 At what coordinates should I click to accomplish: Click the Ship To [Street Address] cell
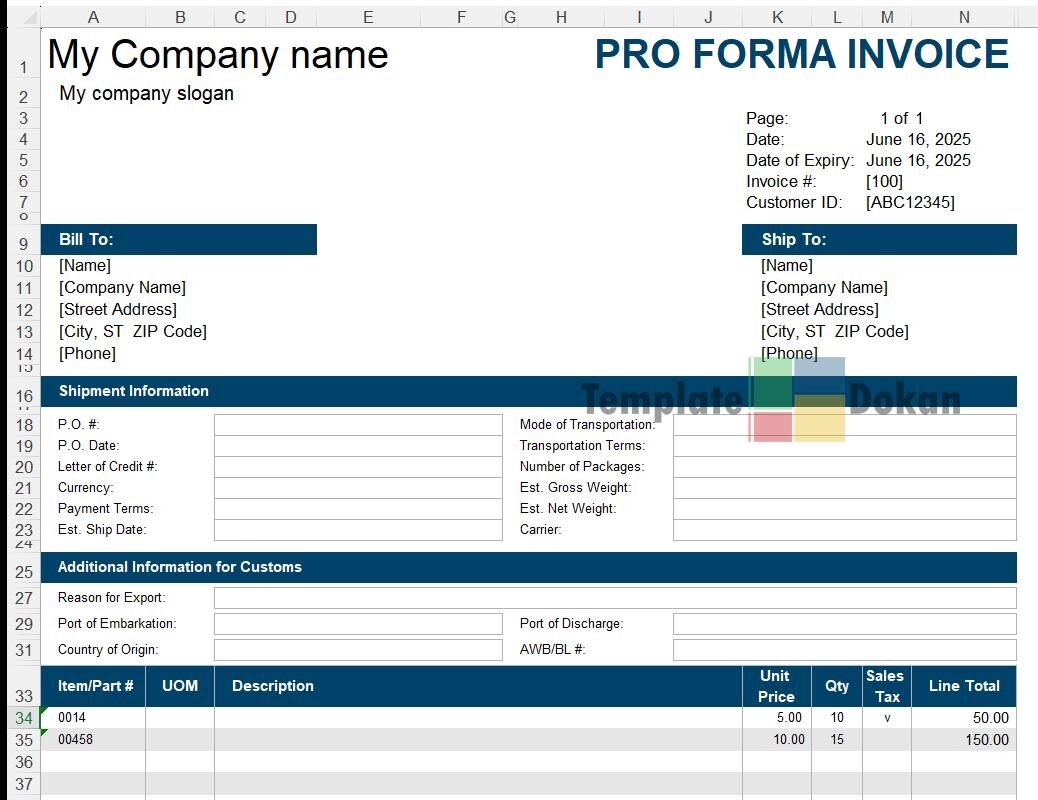(820, 310)
